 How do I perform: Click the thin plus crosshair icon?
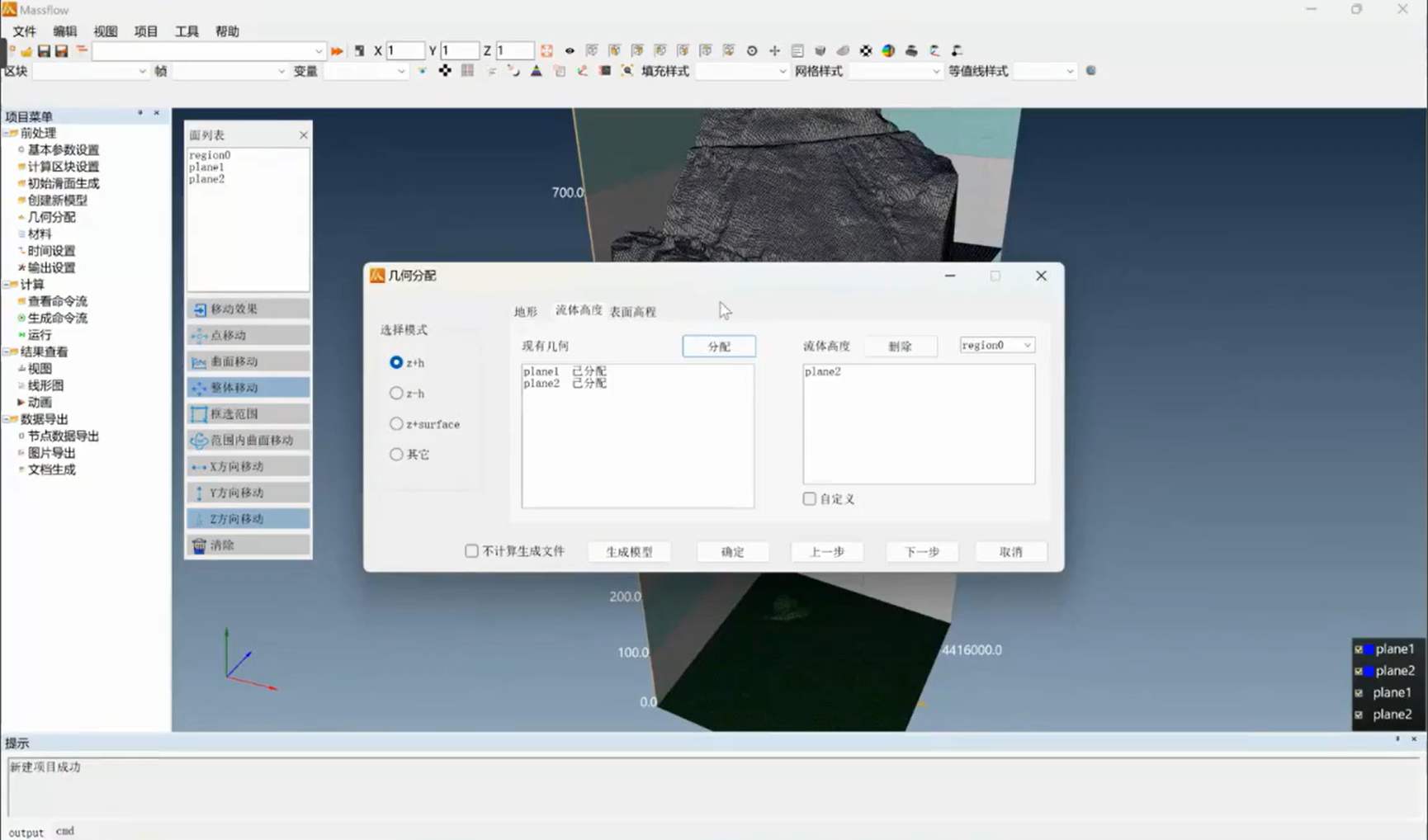pyautogui.click(x=774, y=51)
